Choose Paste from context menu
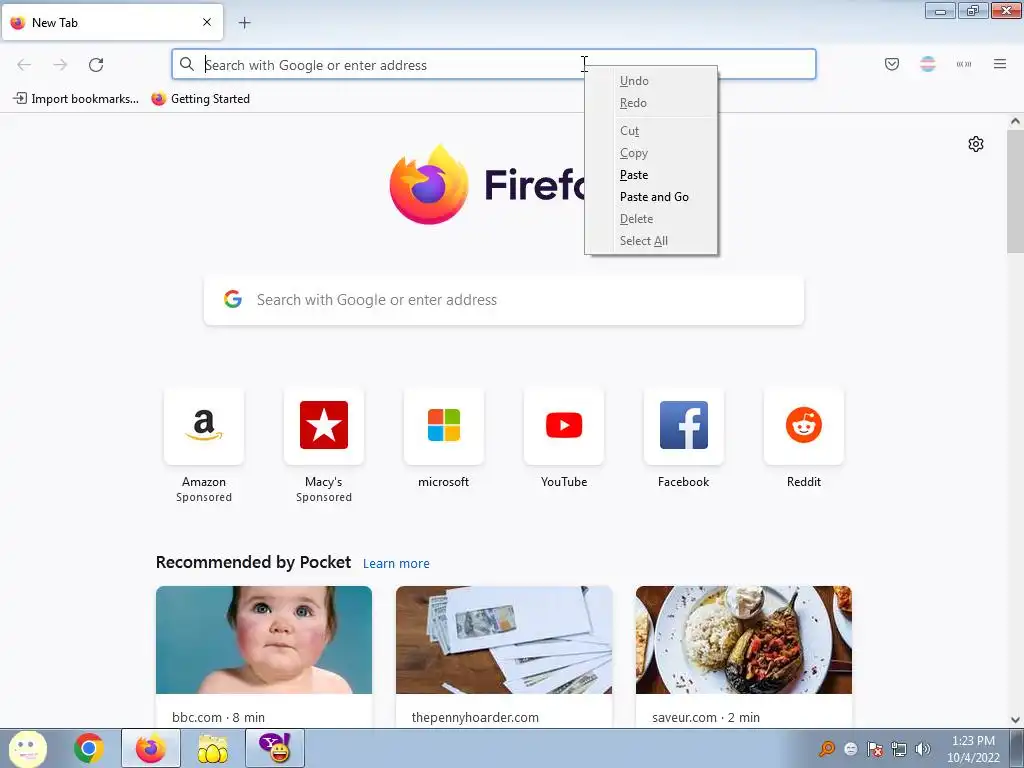 click(633, 175)
